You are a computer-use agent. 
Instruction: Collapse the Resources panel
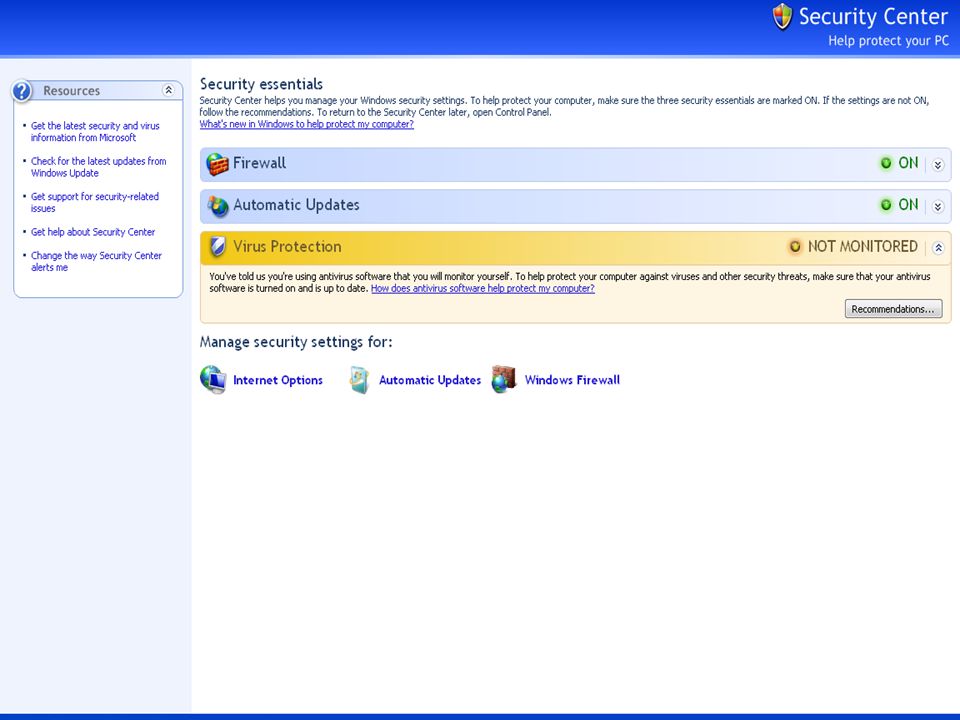pos(168,91)
